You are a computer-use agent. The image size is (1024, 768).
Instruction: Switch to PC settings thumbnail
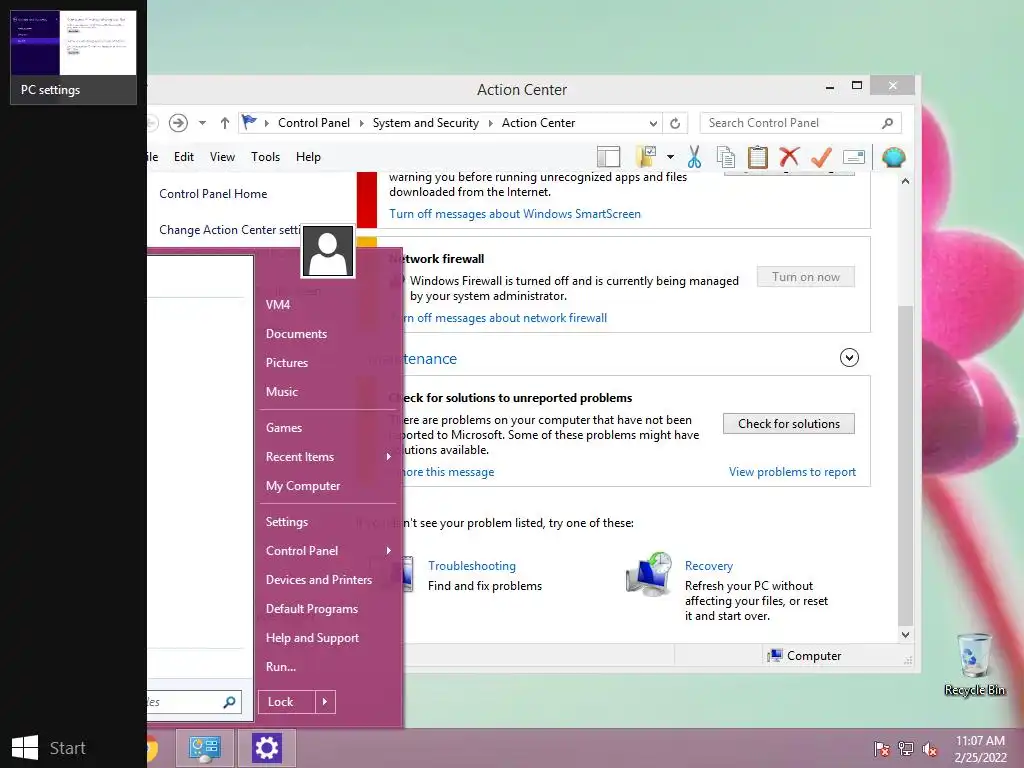click(74, 57)
